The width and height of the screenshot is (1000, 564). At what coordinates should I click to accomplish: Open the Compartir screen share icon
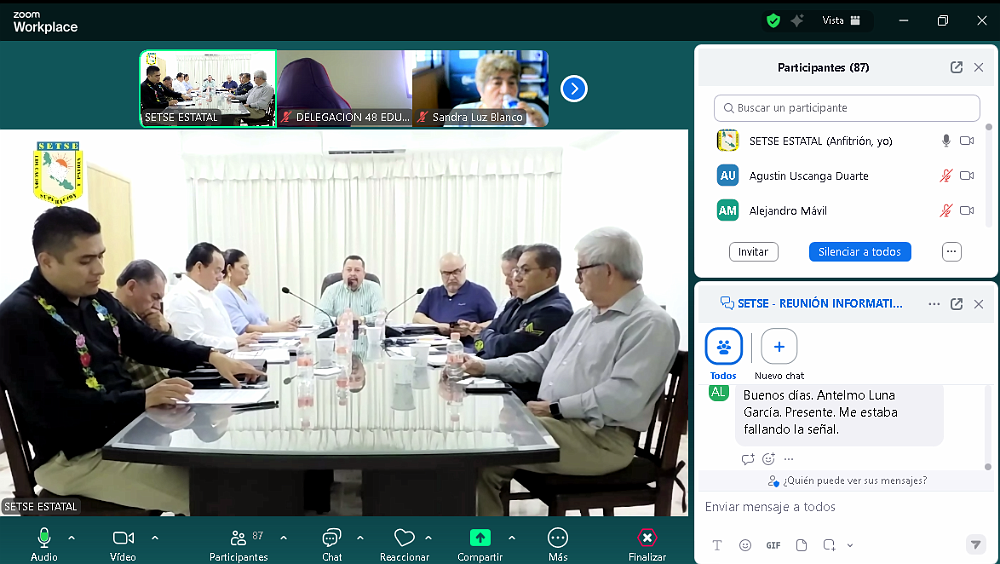pos(480,538)
